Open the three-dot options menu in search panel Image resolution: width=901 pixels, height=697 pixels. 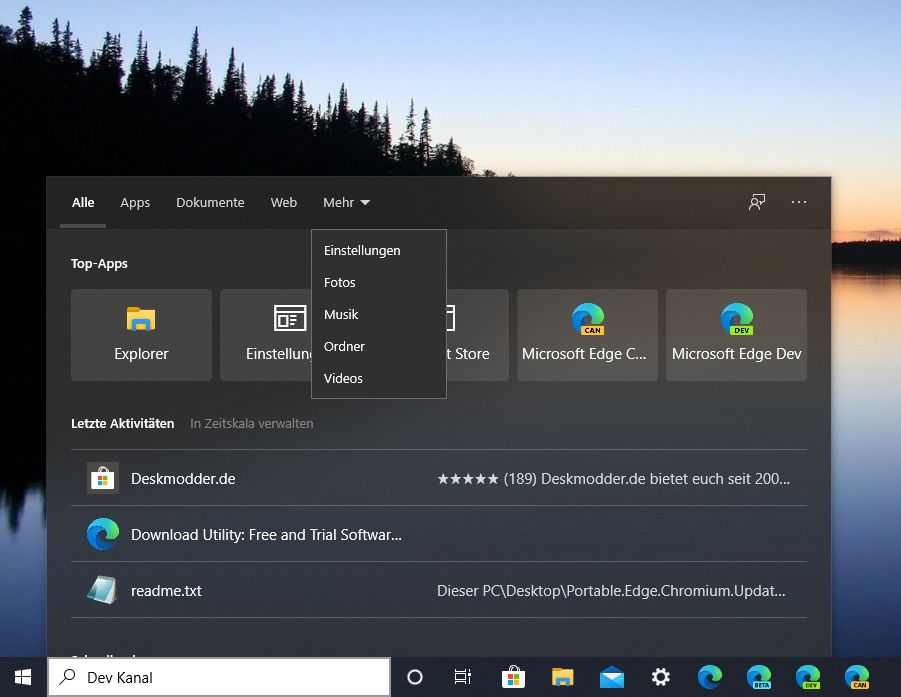(799, 202)
